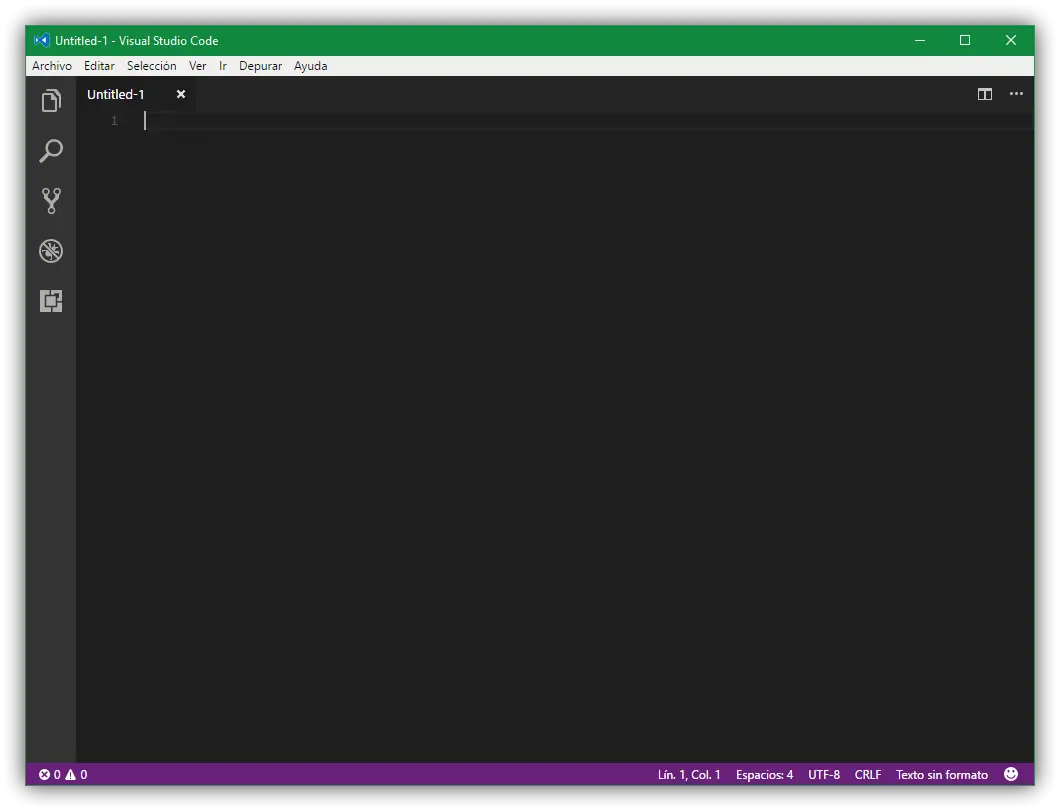The width and height of the screenshot is (1060, 811).
Task: Open the Extensions icon
Action: 51,300
